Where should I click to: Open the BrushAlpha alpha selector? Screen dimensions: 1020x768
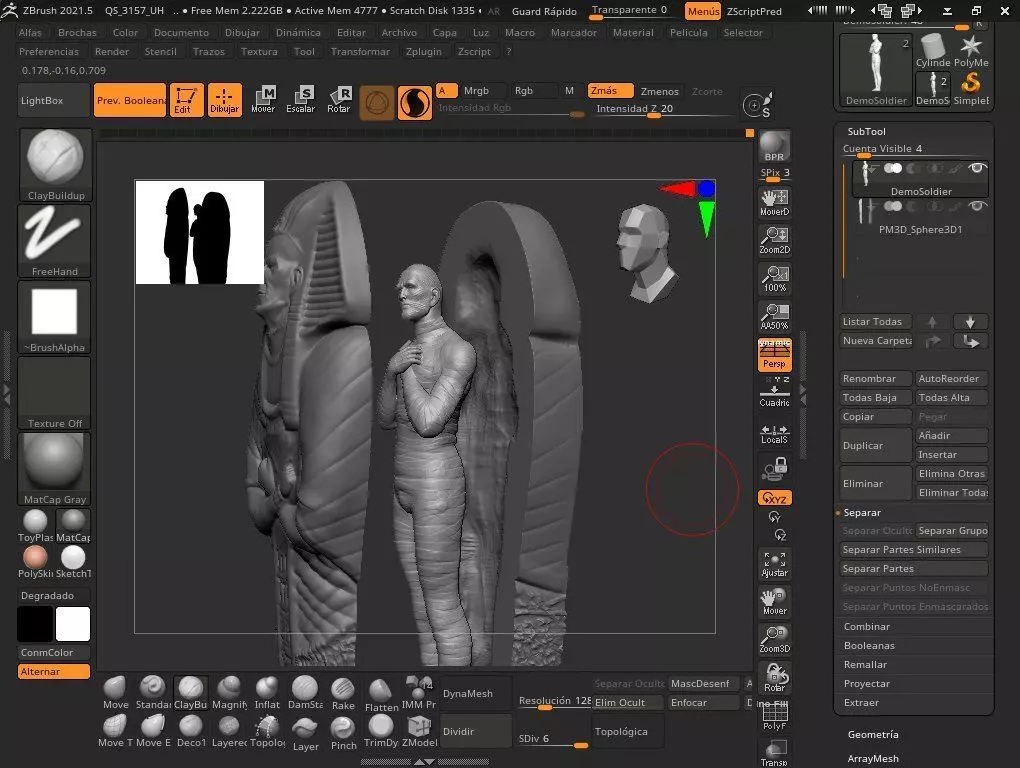[55, 317]
